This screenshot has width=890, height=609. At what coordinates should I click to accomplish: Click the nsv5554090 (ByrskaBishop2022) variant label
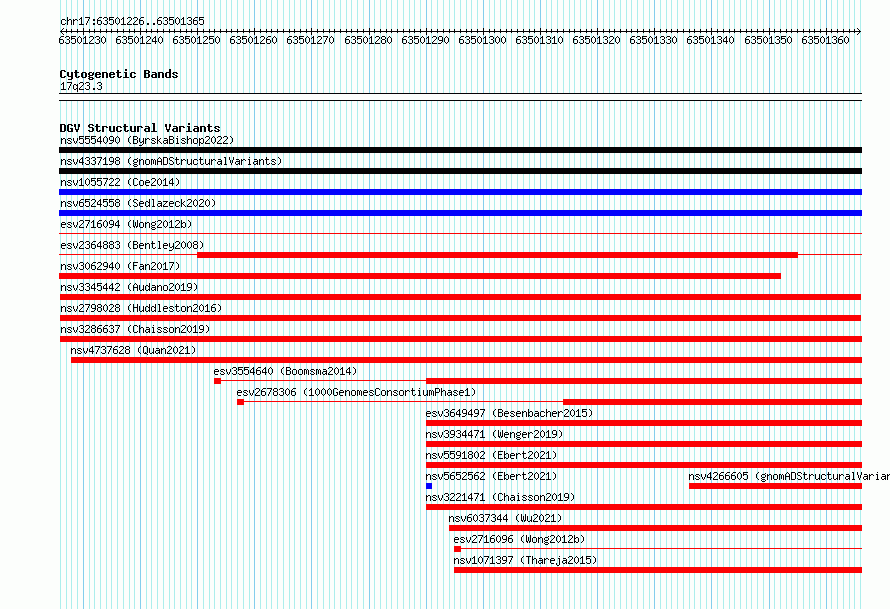[147, 140]
